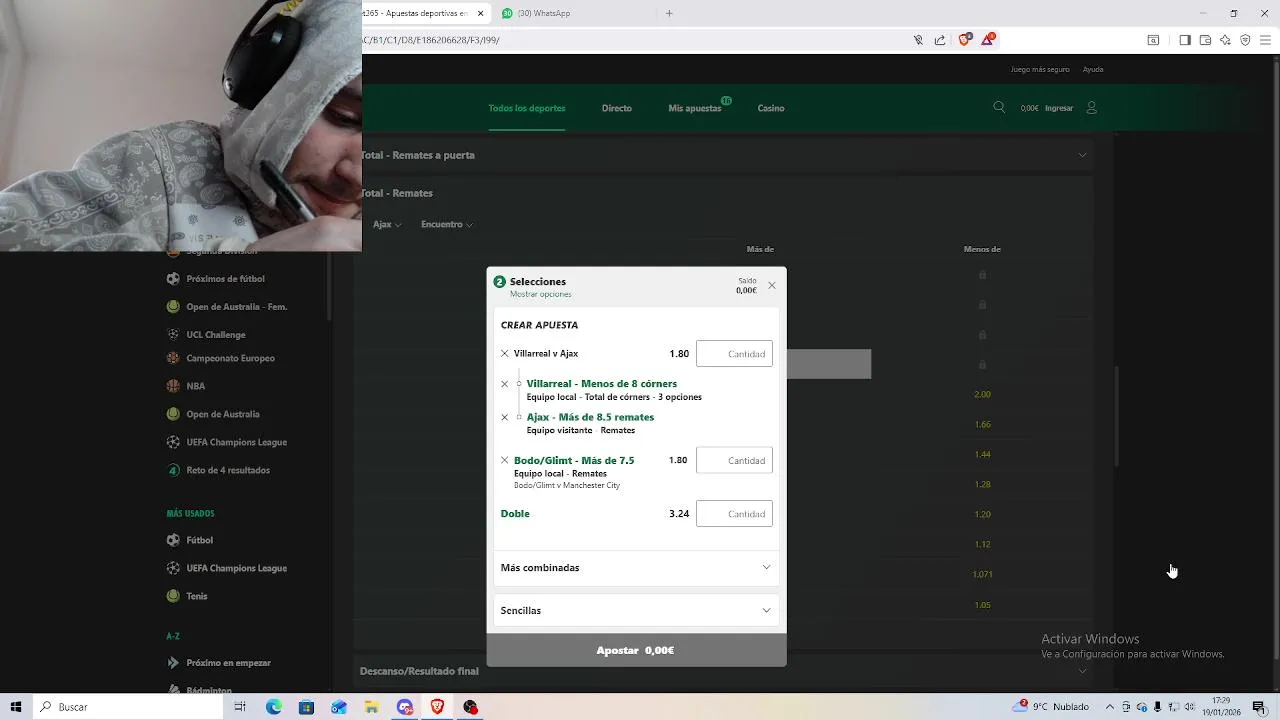This screenshot has height=720, width=1280.
Task: Expand Total - Remates a puerta market
Action: click(726, 155)
